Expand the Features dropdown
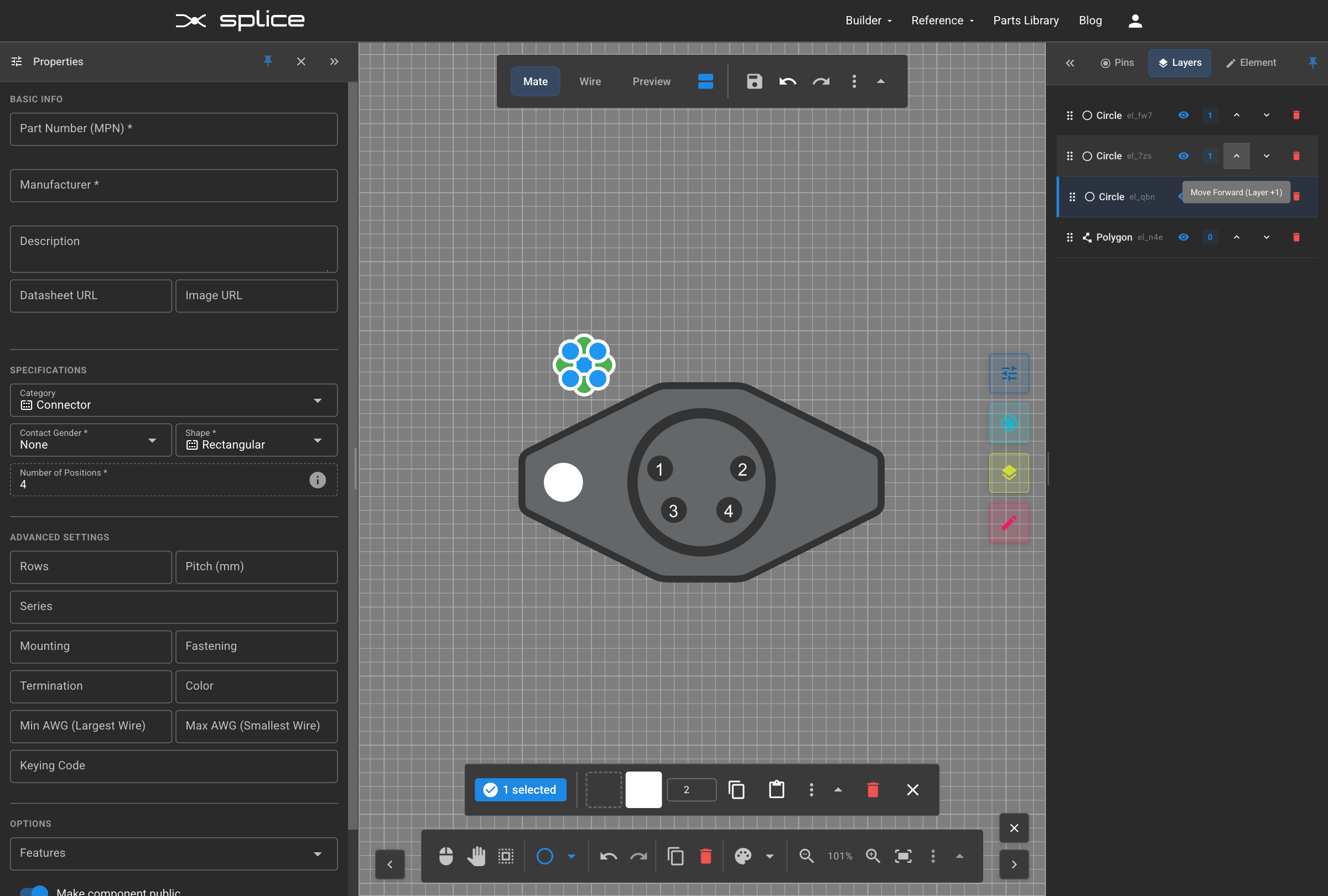Image resolution: width=1328 pixels, height=896 pixels. [173, 853]
